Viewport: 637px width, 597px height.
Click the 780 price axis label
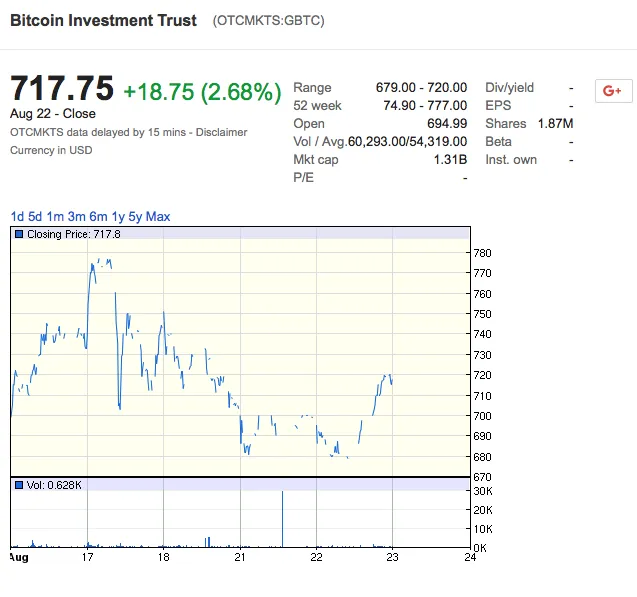click(483, 253)
